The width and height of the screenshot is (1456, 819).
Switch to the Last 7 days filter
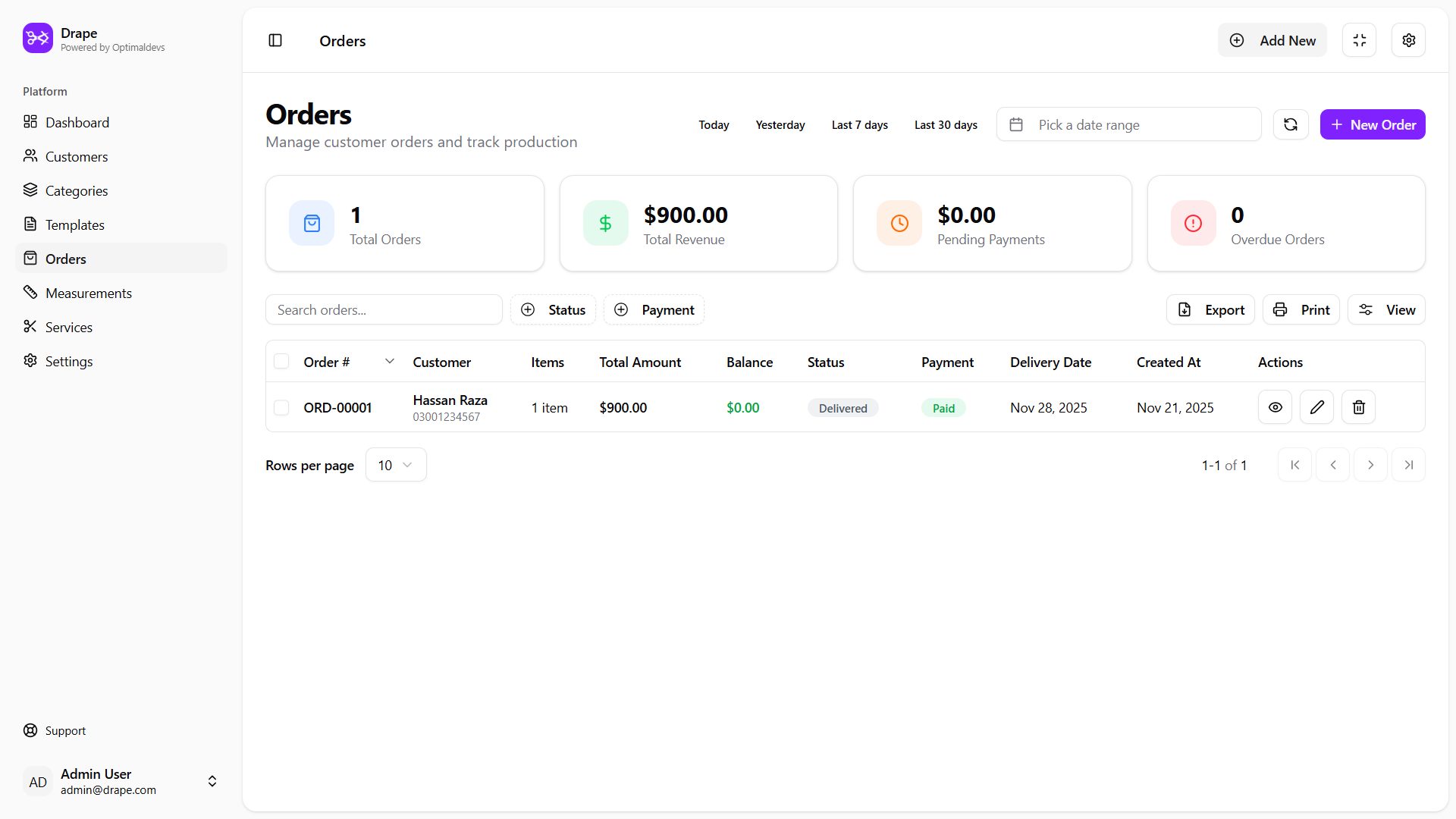[859, 124]
